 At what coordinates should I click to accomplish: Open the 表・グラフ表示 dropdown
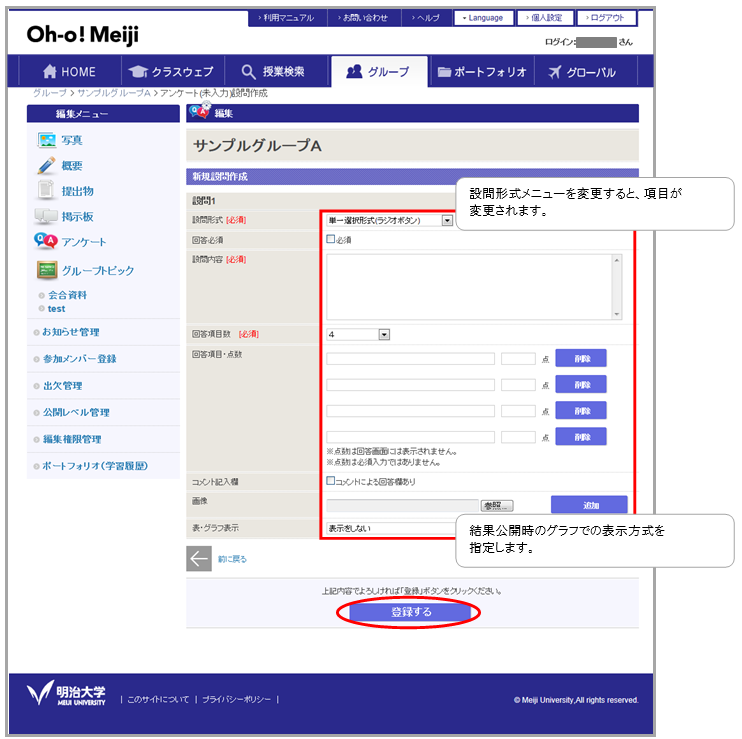[x=393, y=528]
